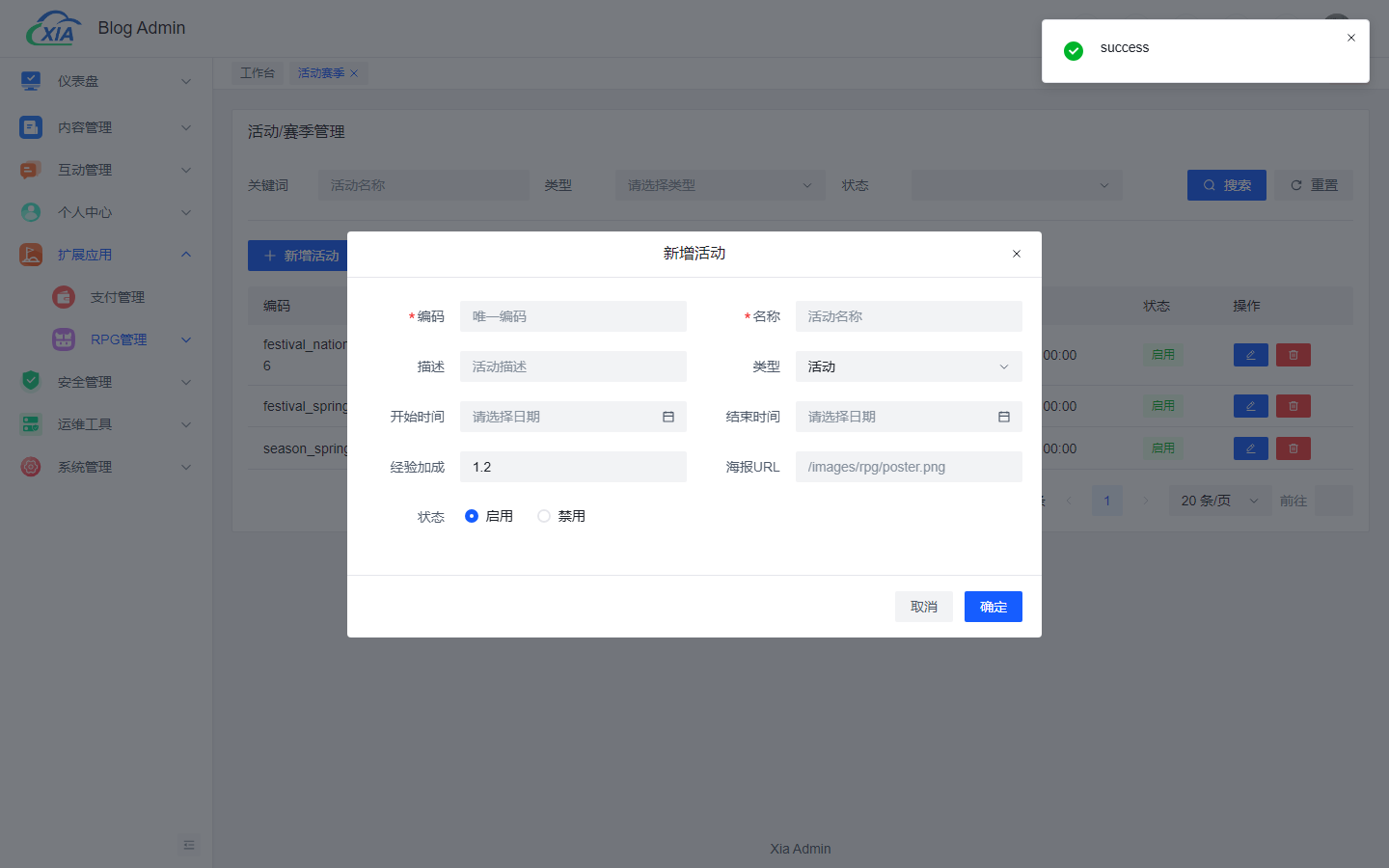Click the 安全管理 shield icon
The width and height of the screenshot is (1389, 868).
click(x=31, y=382)
